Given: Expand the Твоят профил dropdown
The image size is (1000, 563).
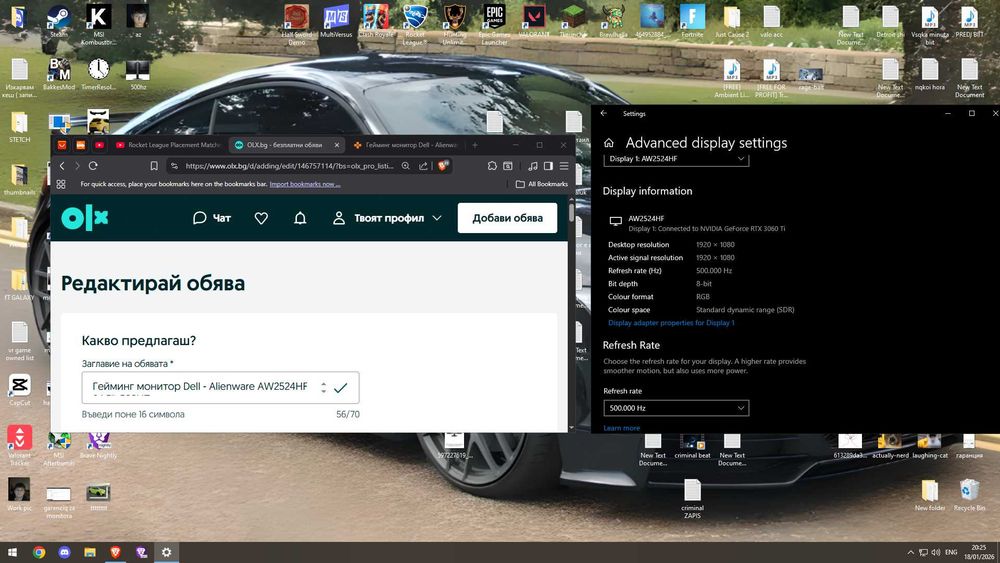Looking at the screenshot, I should click(x=387, y=218).
